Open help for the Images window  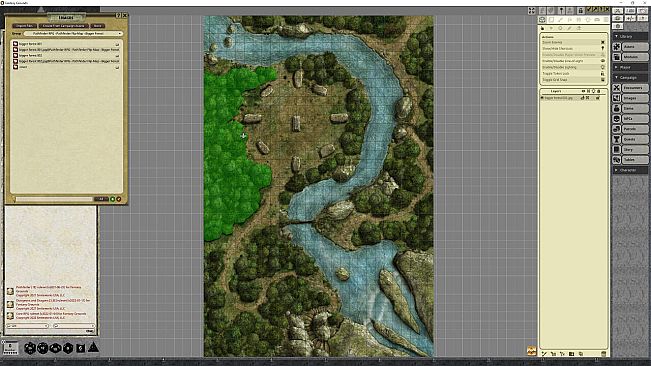(118, 15)
